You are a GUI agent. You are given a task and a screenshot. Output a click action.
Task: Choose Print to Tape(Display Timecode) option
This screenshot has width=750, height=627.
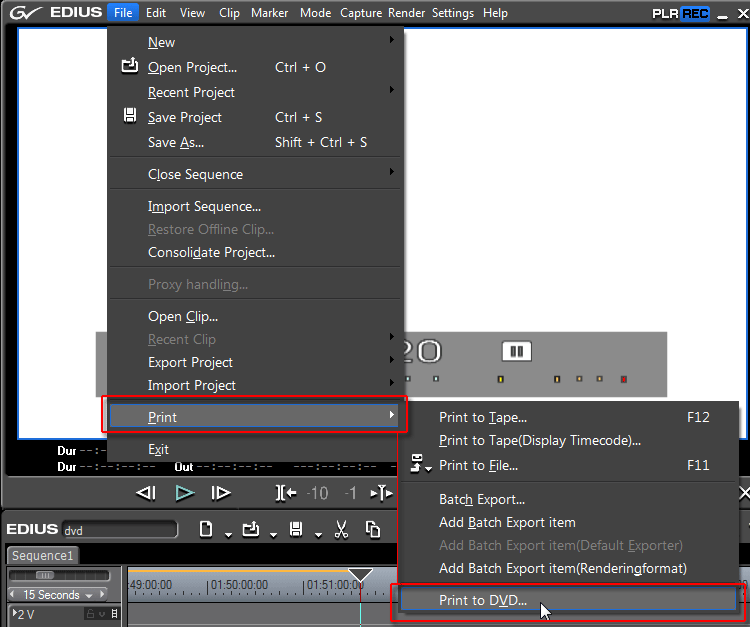coord(568,440)
